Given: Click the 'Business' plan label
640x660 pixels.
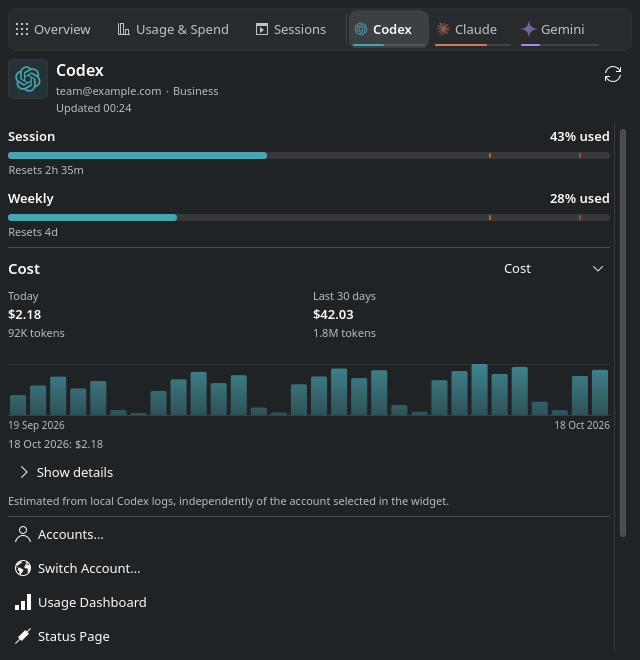Looking at the screenshot, I should click(195, 91).
